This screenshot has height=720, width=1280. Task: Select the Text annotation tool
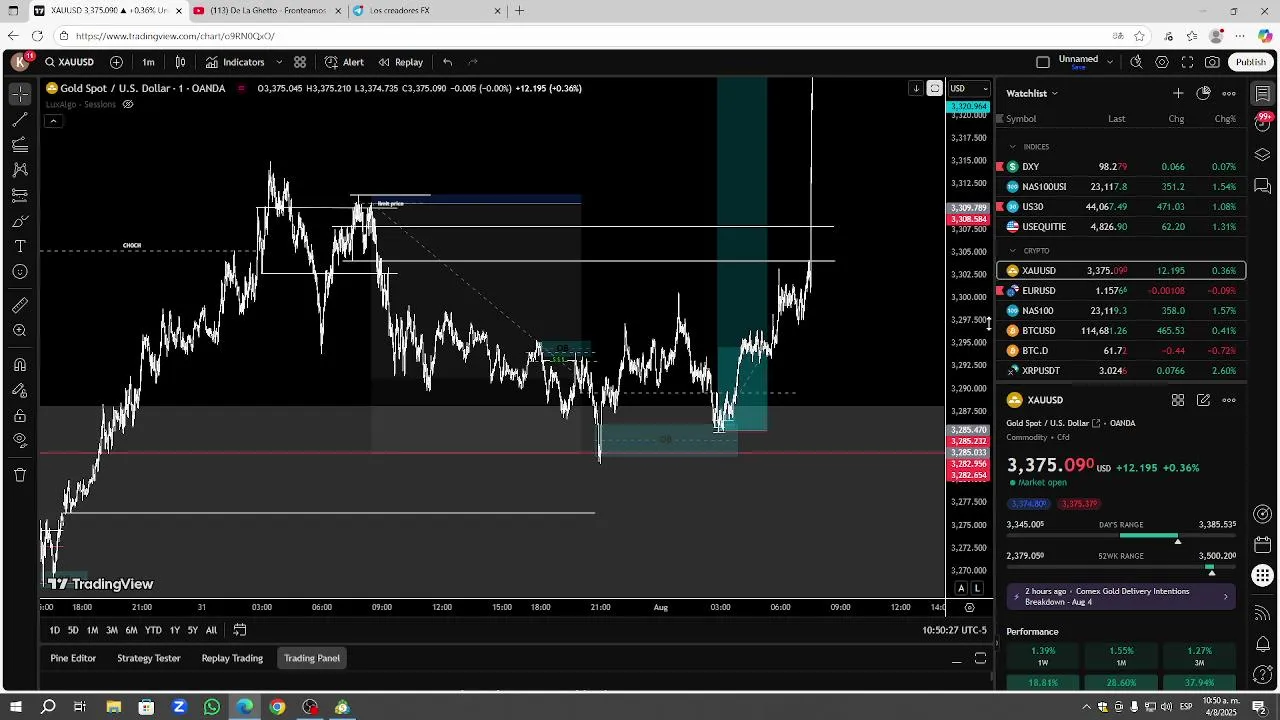pos(20,246)
